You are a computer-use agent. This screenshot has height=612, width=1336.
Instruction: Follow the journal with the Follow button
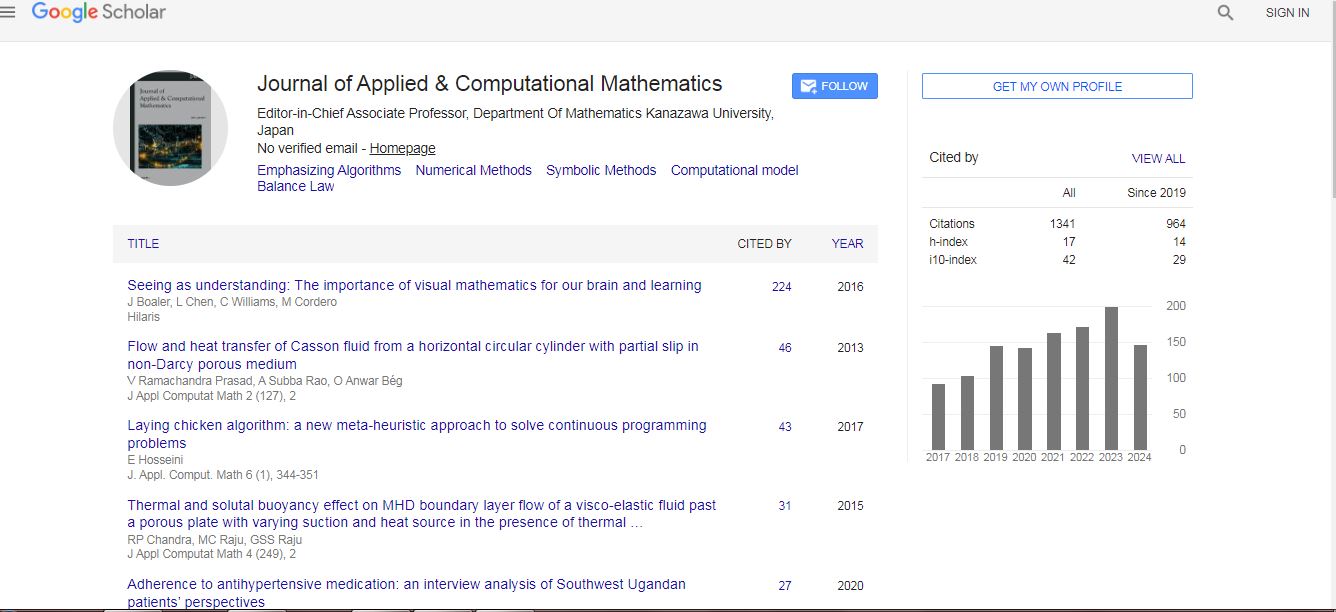(x=834, y=86)
